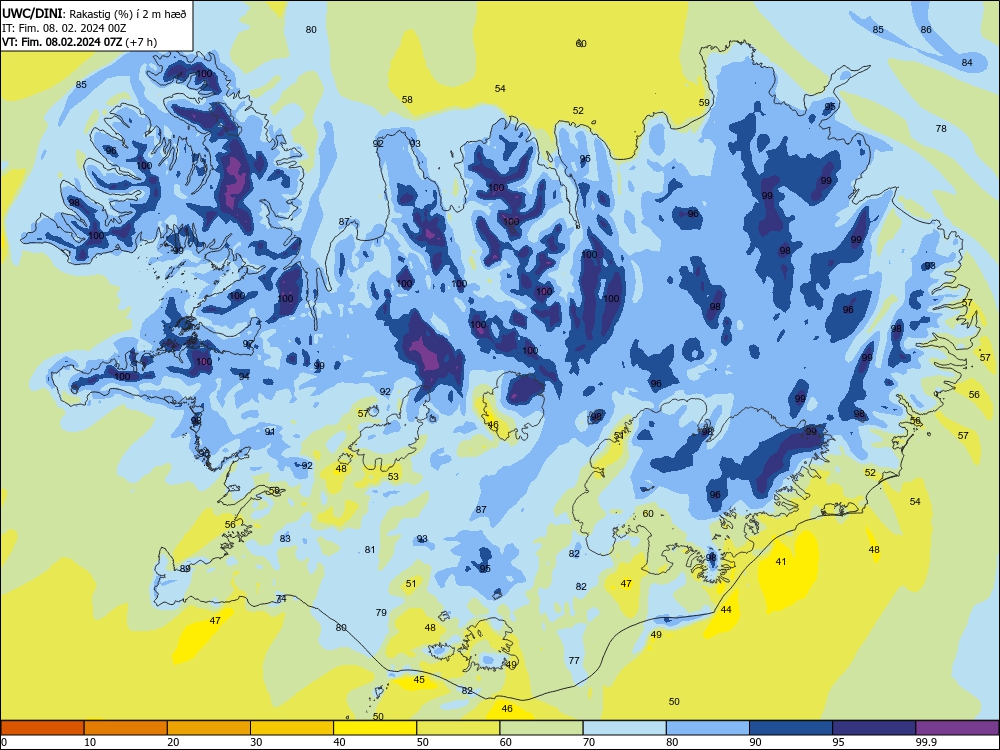Click the '74' humidity value on the coastline
Viewport: 1000px width, 750px height.
point(281,598)
